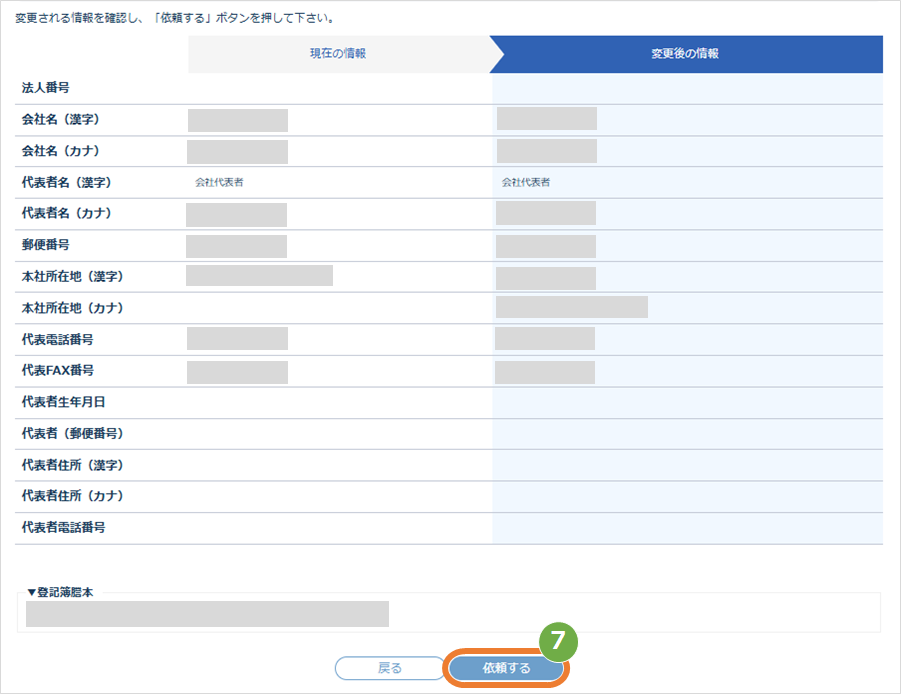The image size is (901, 694).
Task: Click the 代表者電話番号 row label
Action: (x=63, y=527)
